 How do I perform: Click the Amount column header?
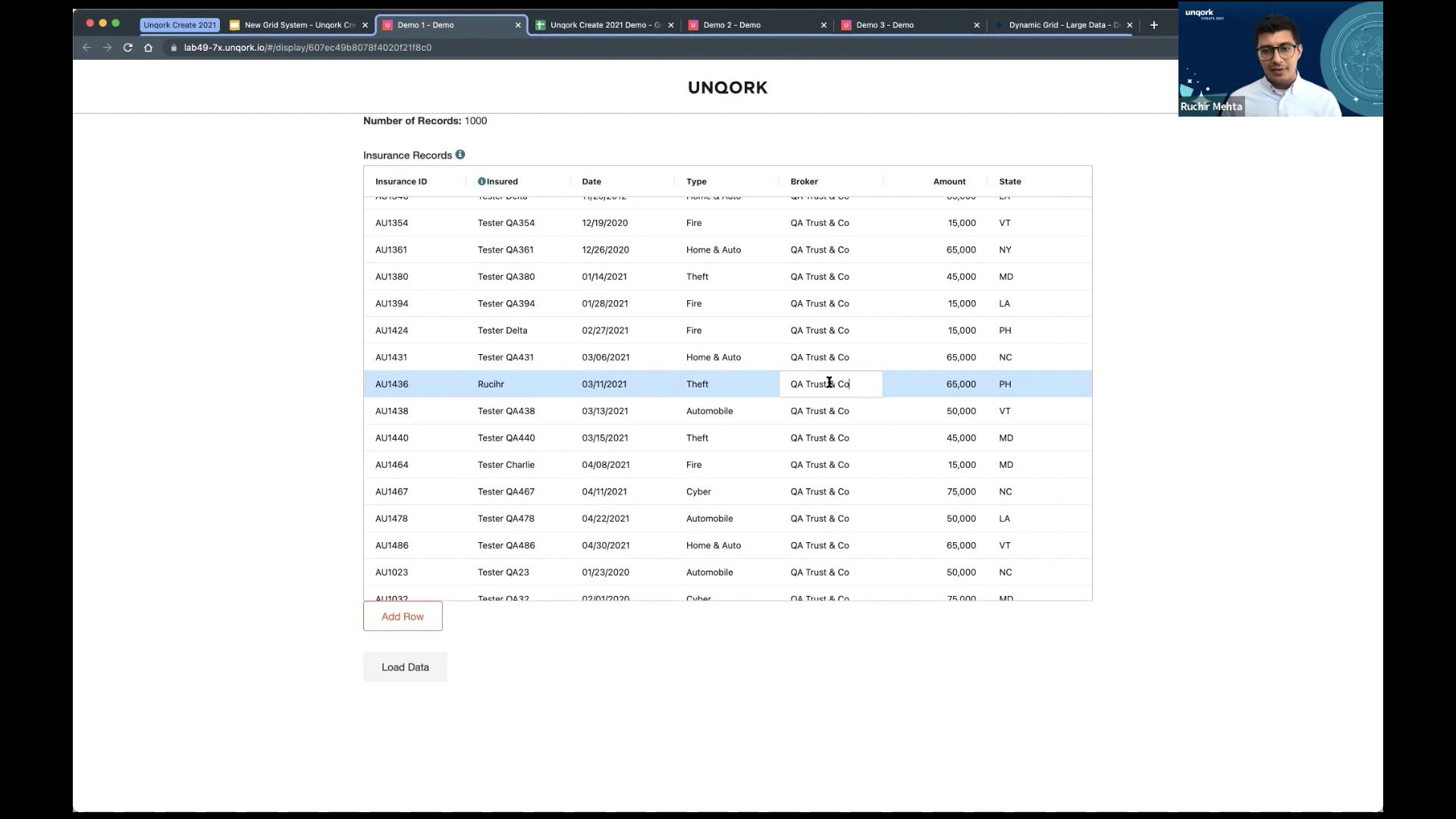(x=949, y=181)
